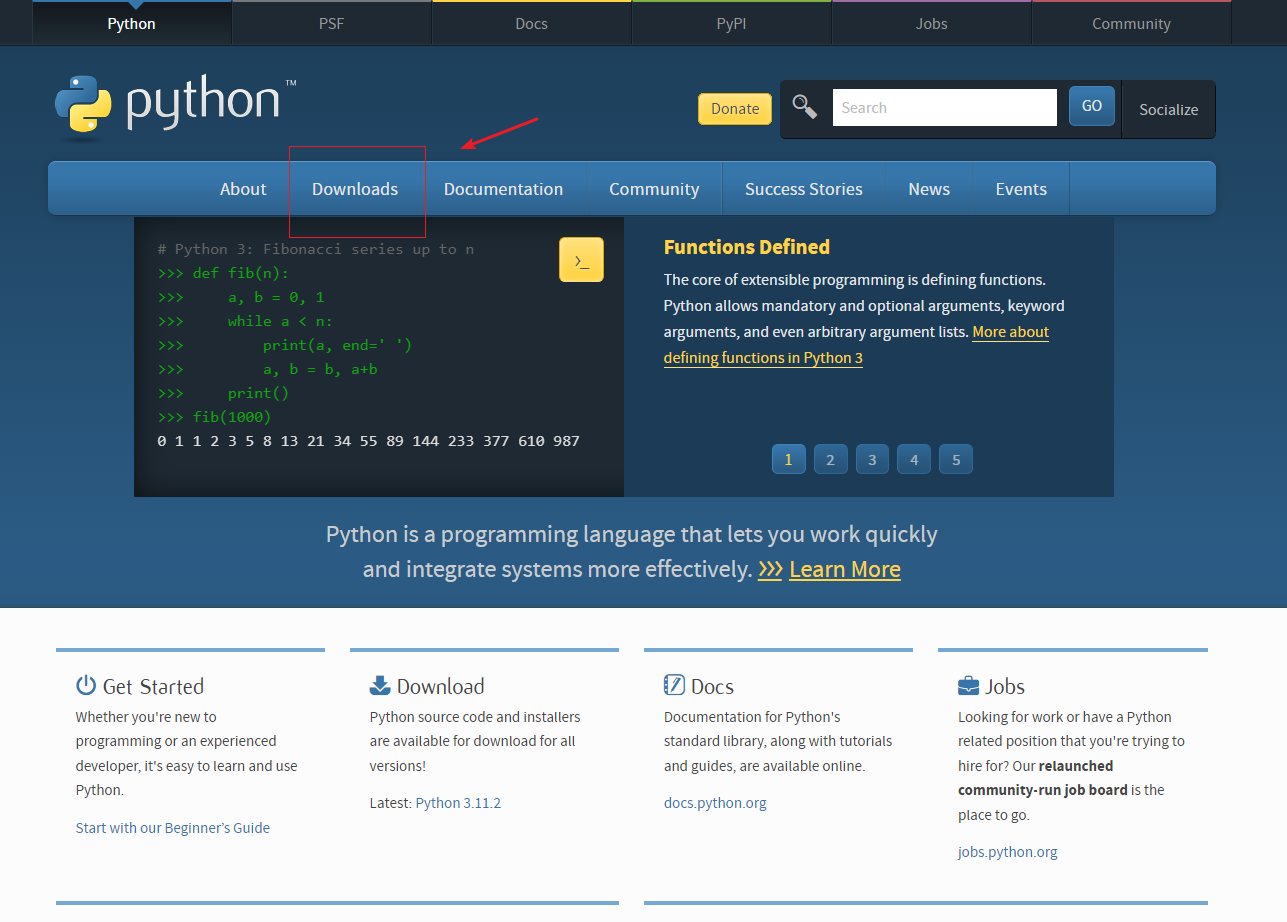This screenshot has width=1287, height=922.
Task: Click the Functions Defined heading
Action: click(x=747, y=247)
